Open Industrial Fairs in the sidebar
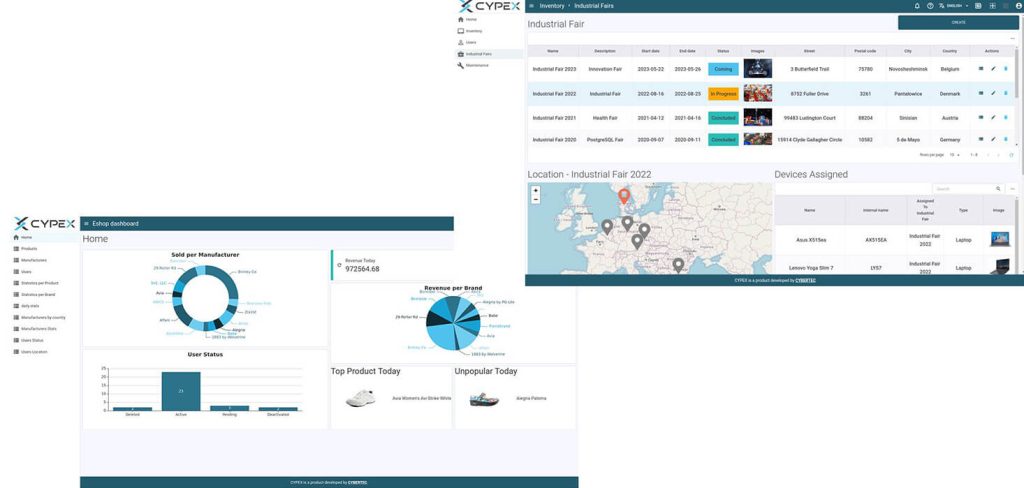Image resolution: width=1024 pixels, height=488 pixels. (x=479, y=54)
